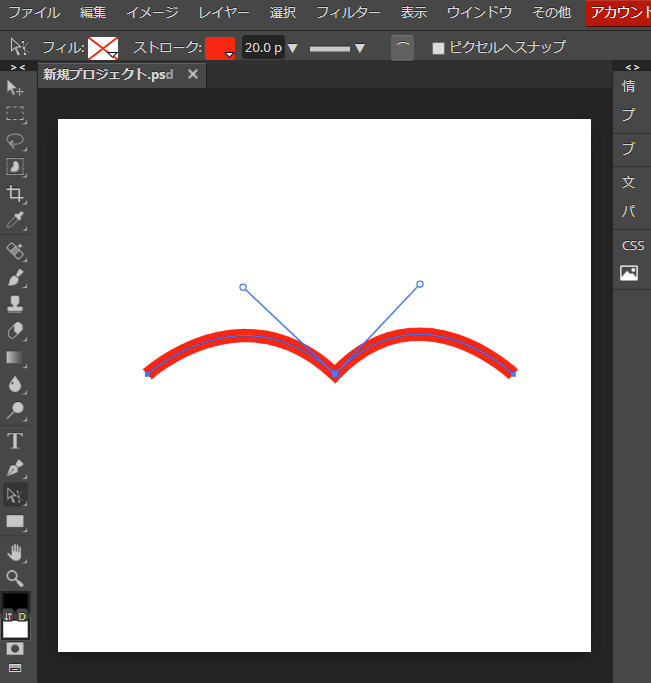Open the stroke line style dropdown
651x683 pixels.
pos(337,48)
